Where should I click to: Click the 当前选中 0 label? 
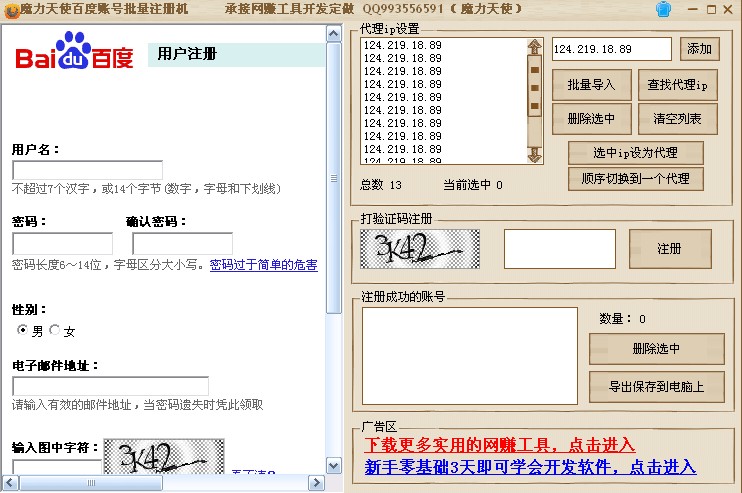(473, 185)
